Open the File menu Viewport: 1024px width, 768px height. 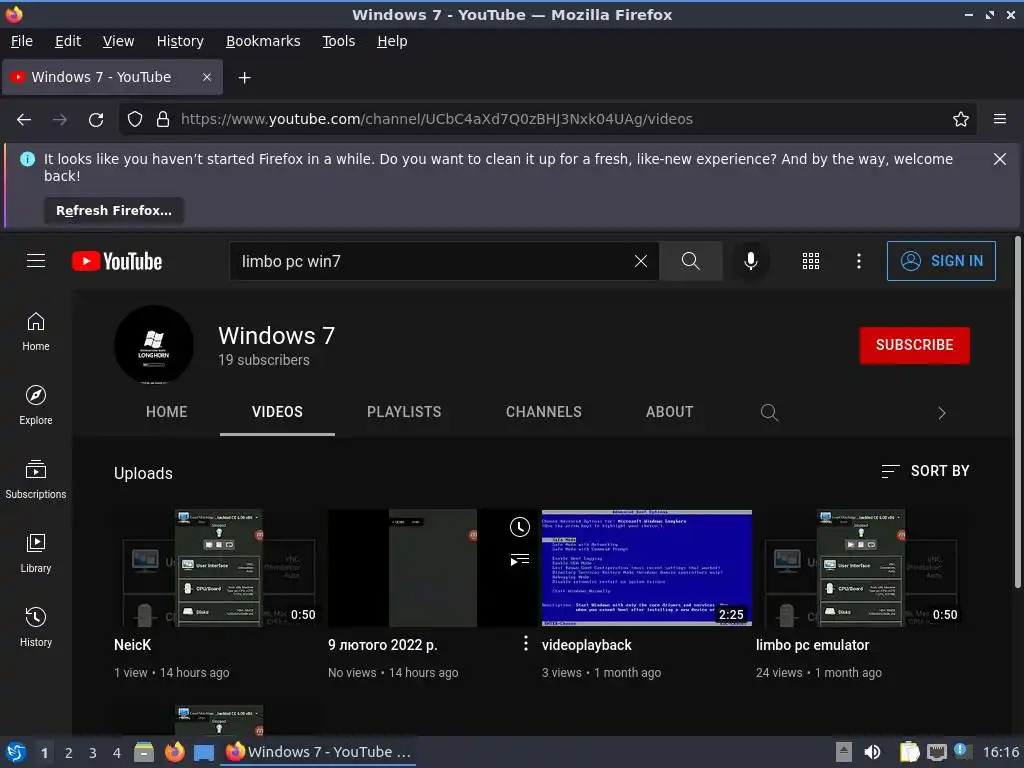[22, 41]
